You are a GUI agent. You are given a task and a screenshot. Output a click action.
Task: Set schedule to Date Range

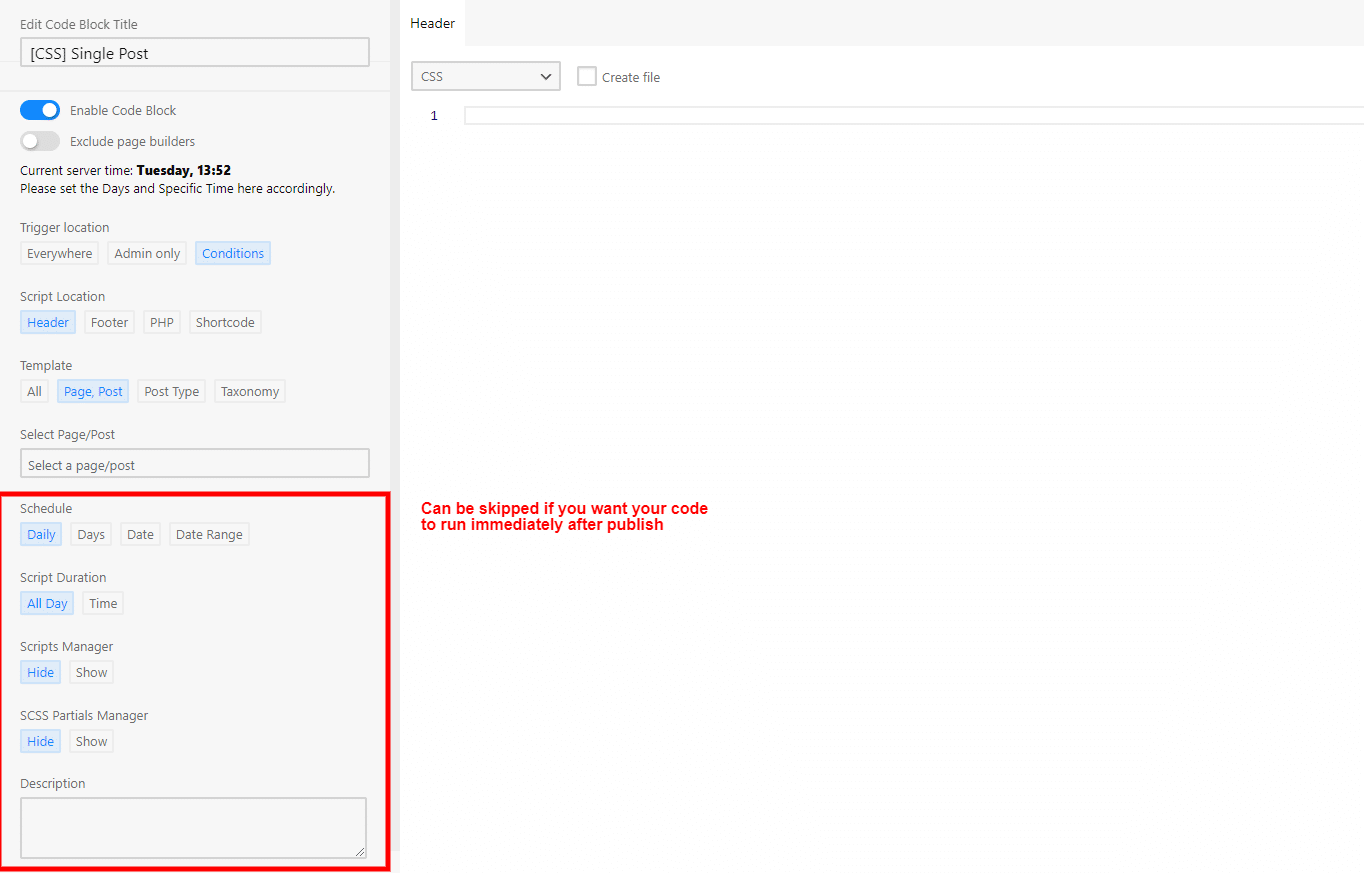click(x=209, y=535)
